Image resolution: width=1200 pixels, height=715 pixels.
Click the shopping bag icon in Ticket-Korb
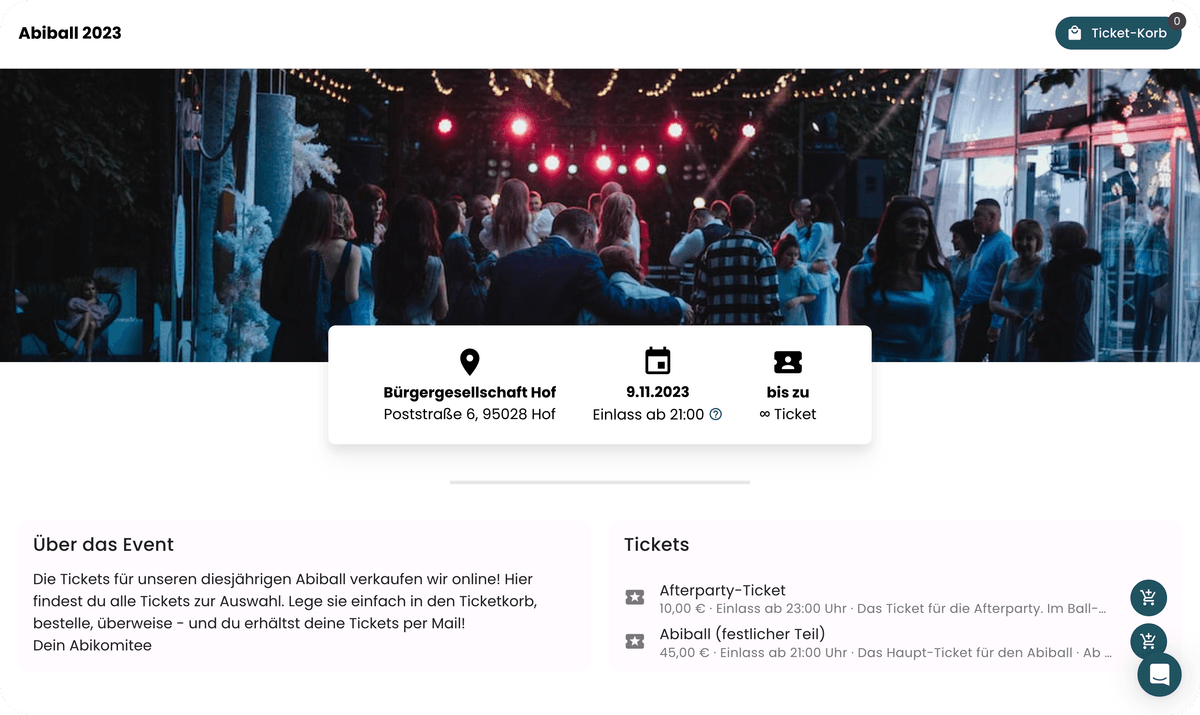tap(1074, 32)
